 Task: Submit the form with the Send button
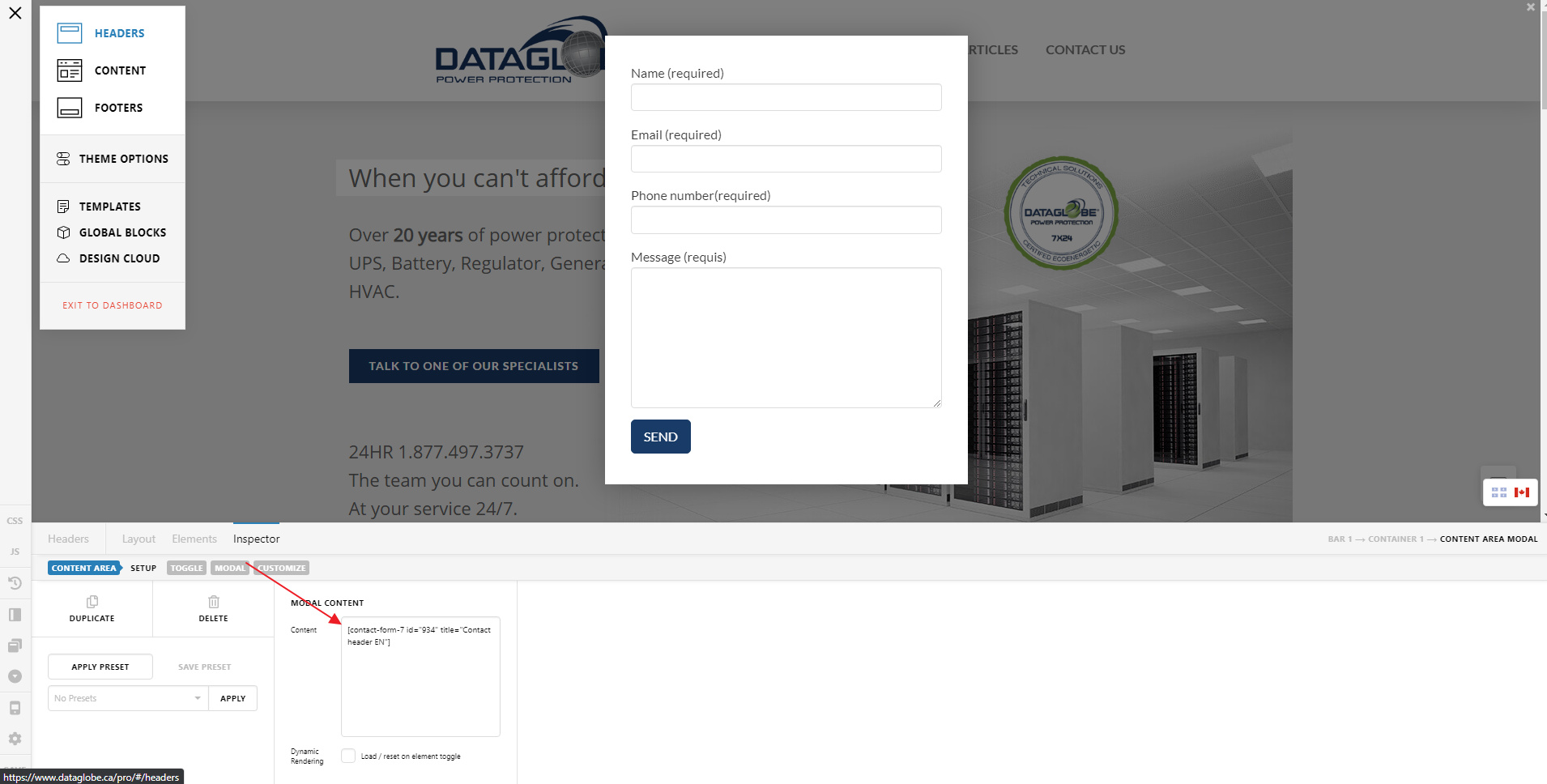point(661,437)
